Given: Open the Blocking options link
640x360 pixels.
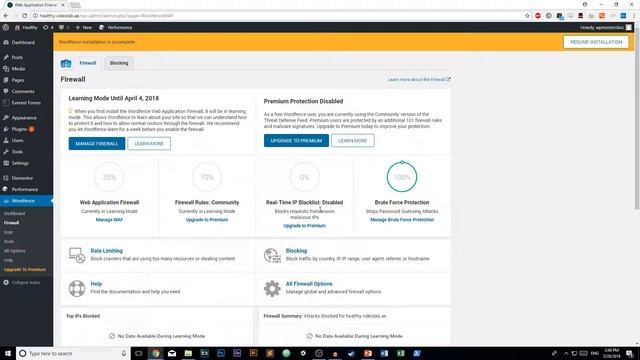Looking at the screenshot, I should point(296,251).
